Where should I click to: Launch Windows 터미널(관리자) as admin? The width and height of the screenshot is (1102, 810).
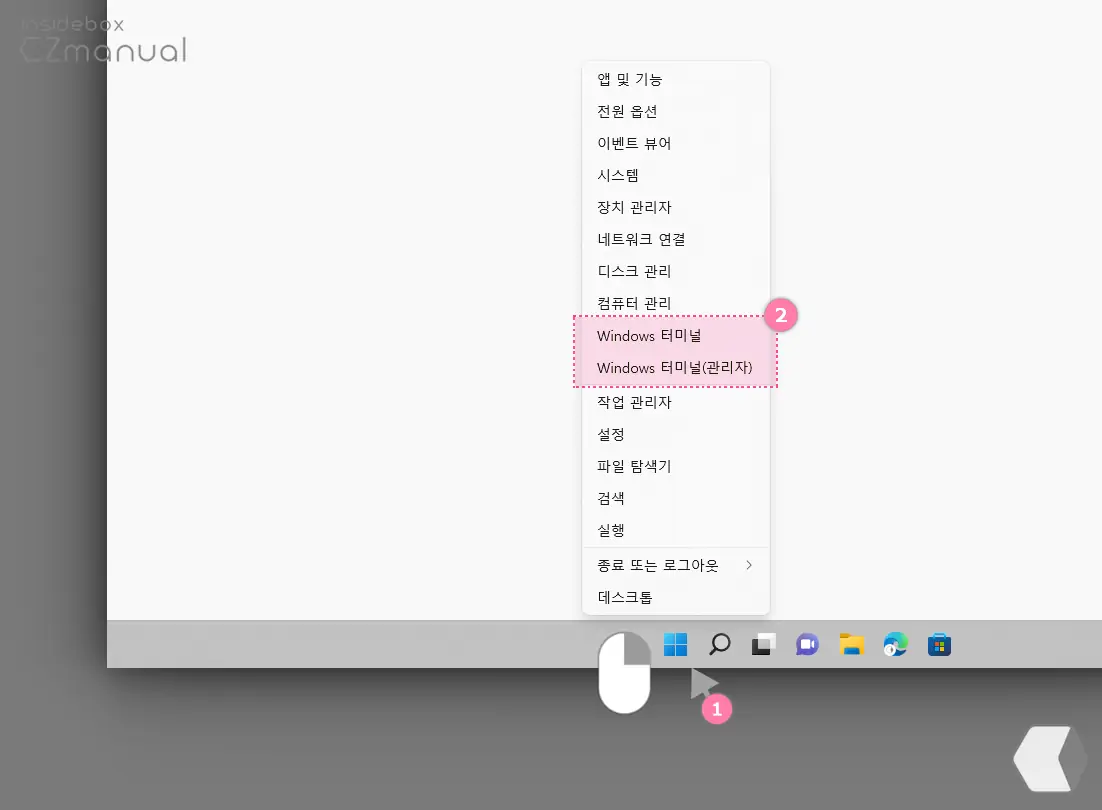pyautogui.click(x=676, y=367)
